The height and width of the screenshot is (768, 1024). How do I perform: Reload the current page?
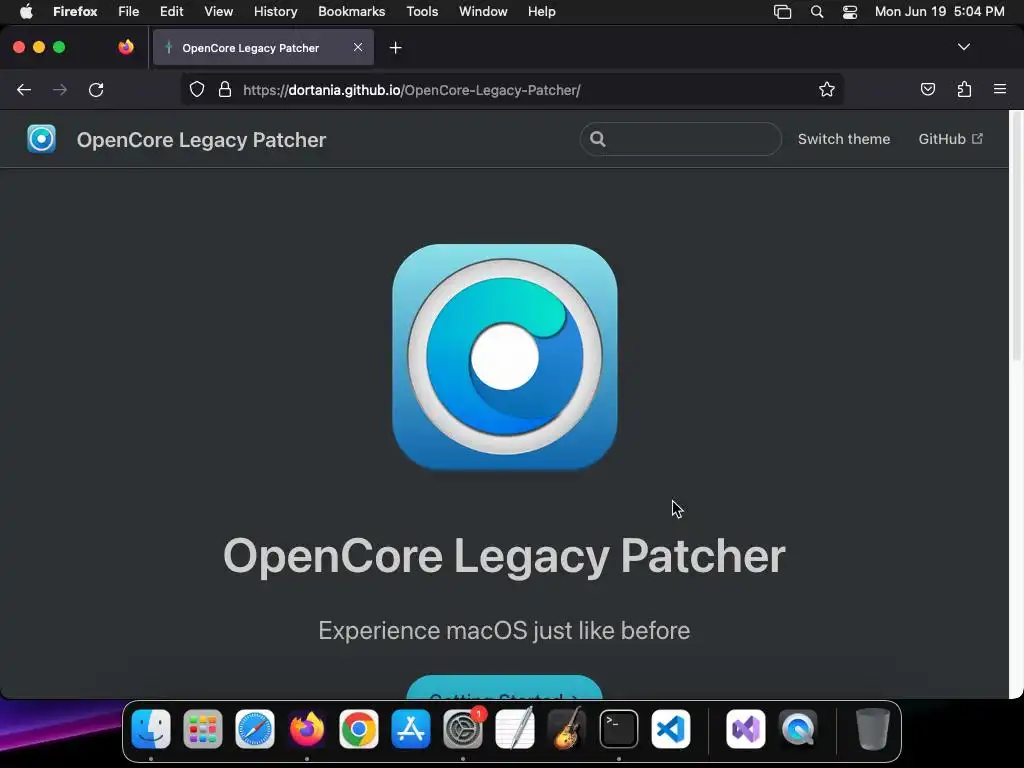(96, 89)
